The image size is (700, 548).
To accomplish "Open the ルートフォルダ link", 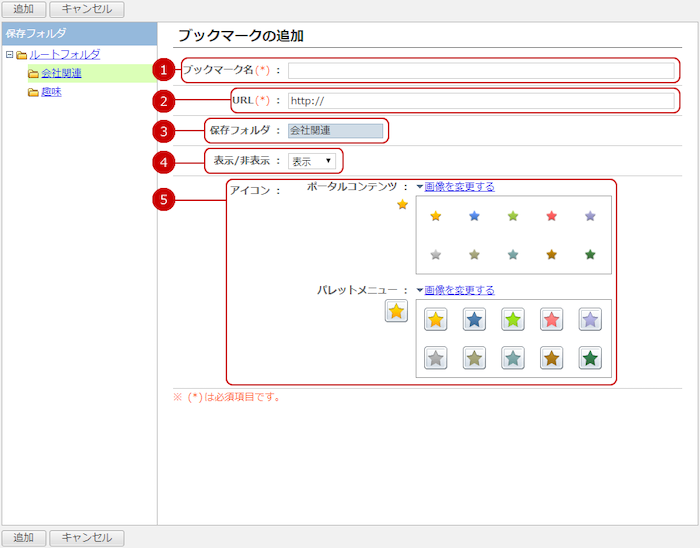I will coord(64,55).
